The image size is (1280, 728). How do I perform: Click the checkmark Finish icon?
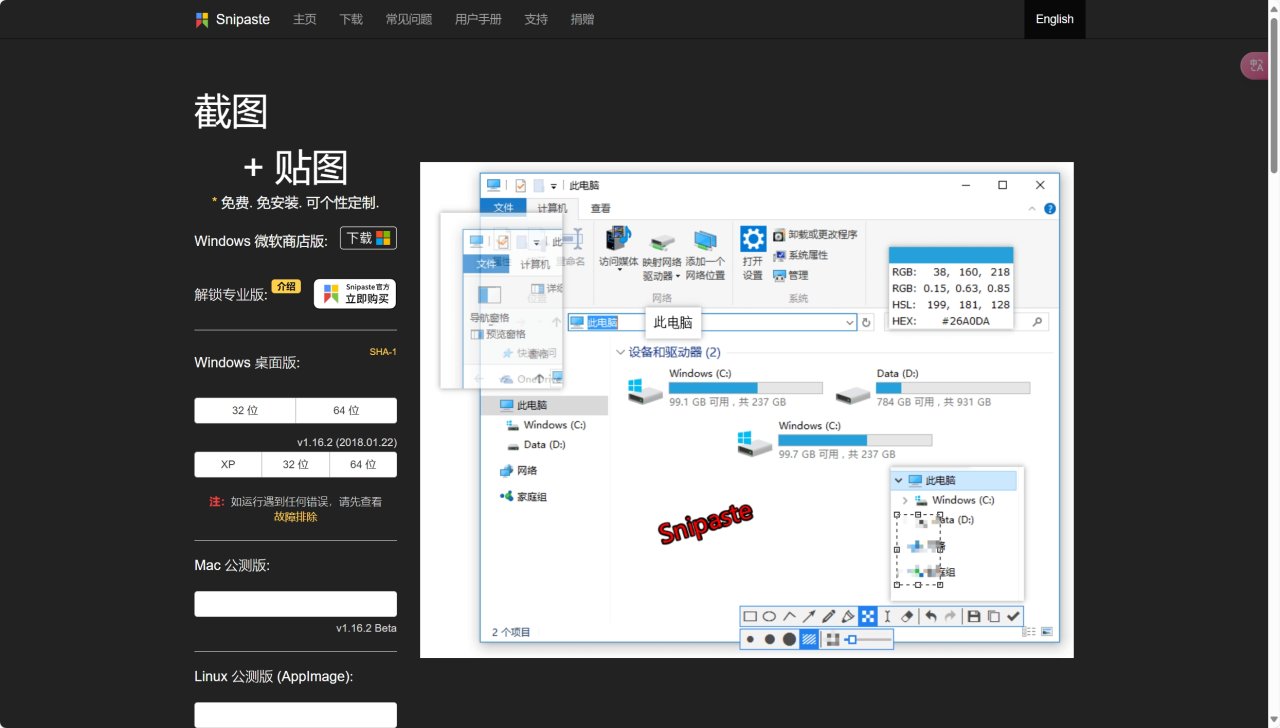(x=1014, y=617)
